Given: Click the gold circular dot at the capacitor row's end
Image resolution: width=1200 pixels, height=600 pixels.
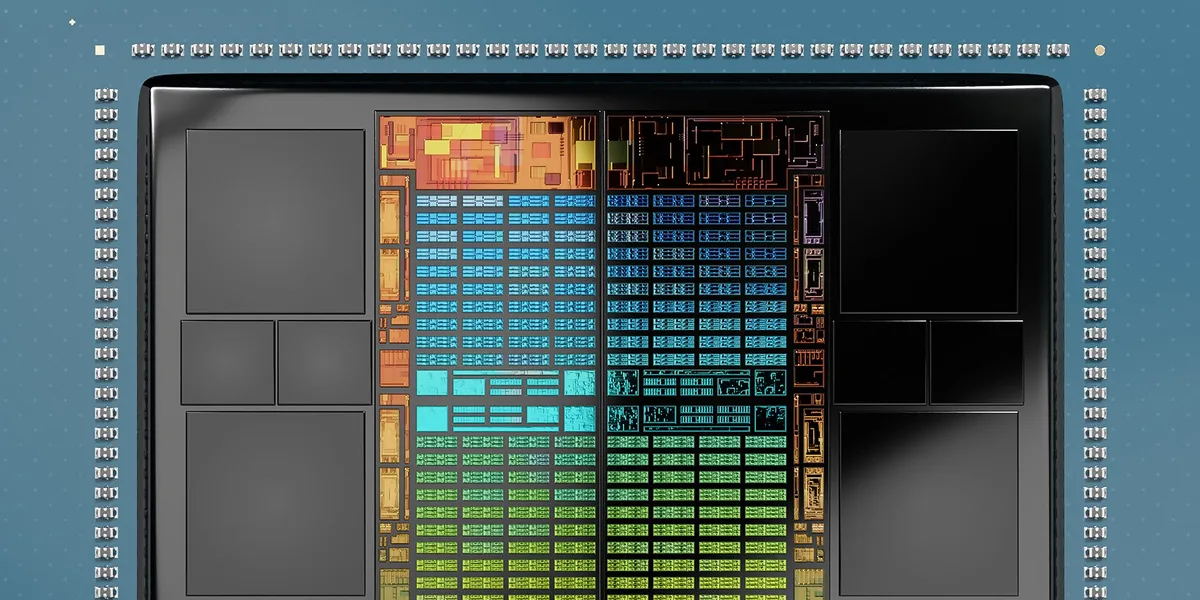Looking at the screenshot, I should click(x=1100, y=49).
